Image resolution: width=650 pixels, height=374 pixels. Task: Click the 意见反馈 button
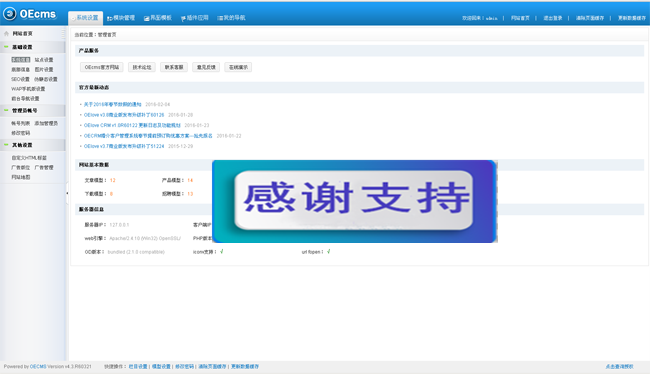click(206, 67)
